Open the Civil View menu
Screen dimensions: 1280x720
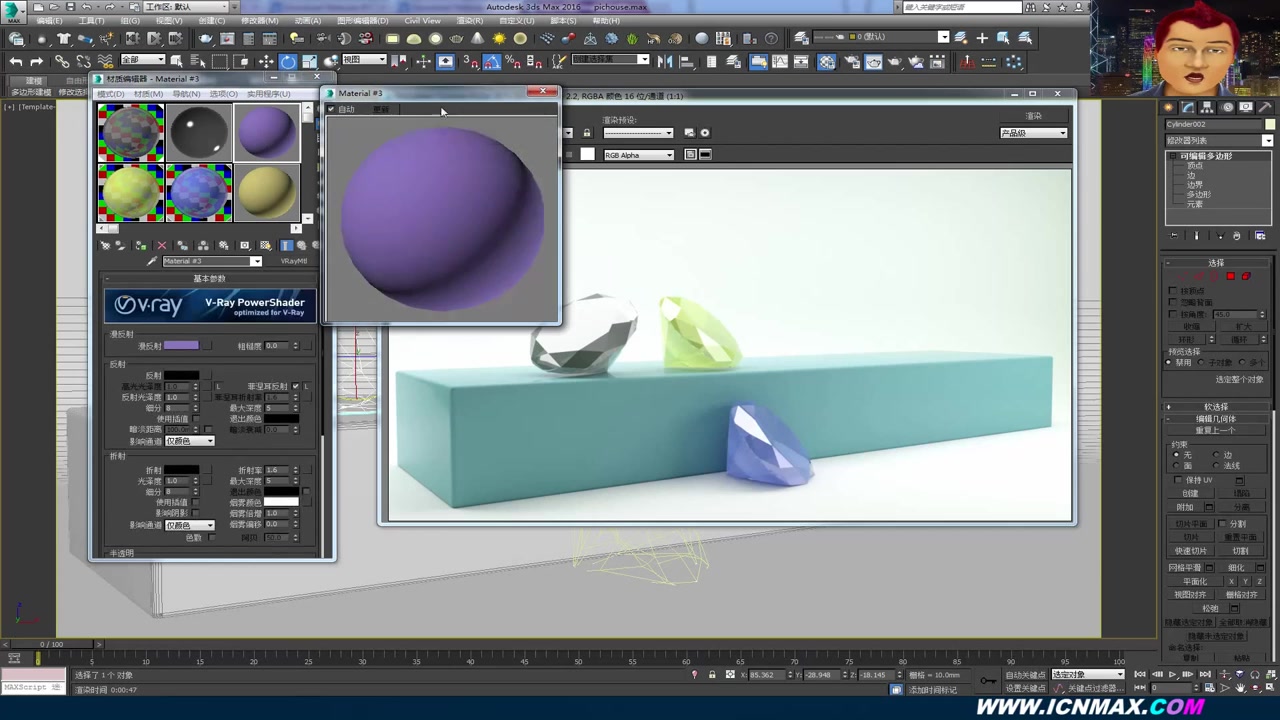click(422, 21)
